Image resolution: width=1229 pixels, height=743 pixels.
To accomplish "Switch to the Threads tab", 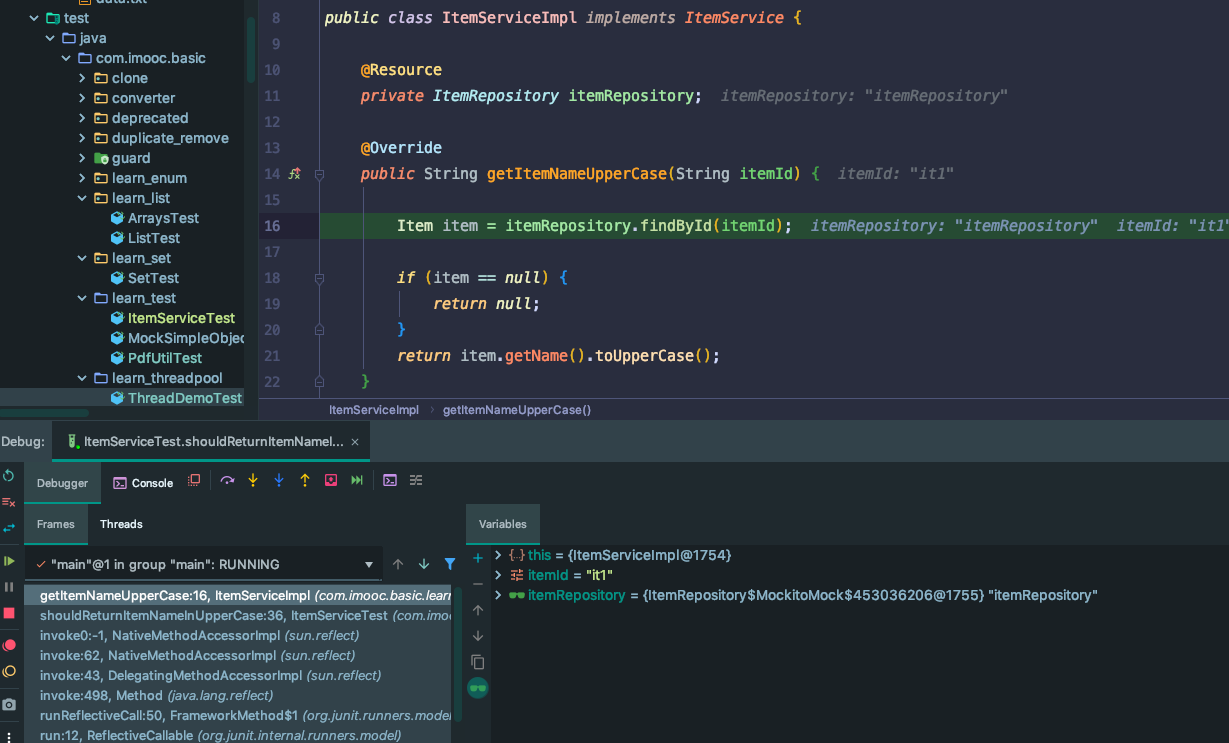I will [121, 524].
